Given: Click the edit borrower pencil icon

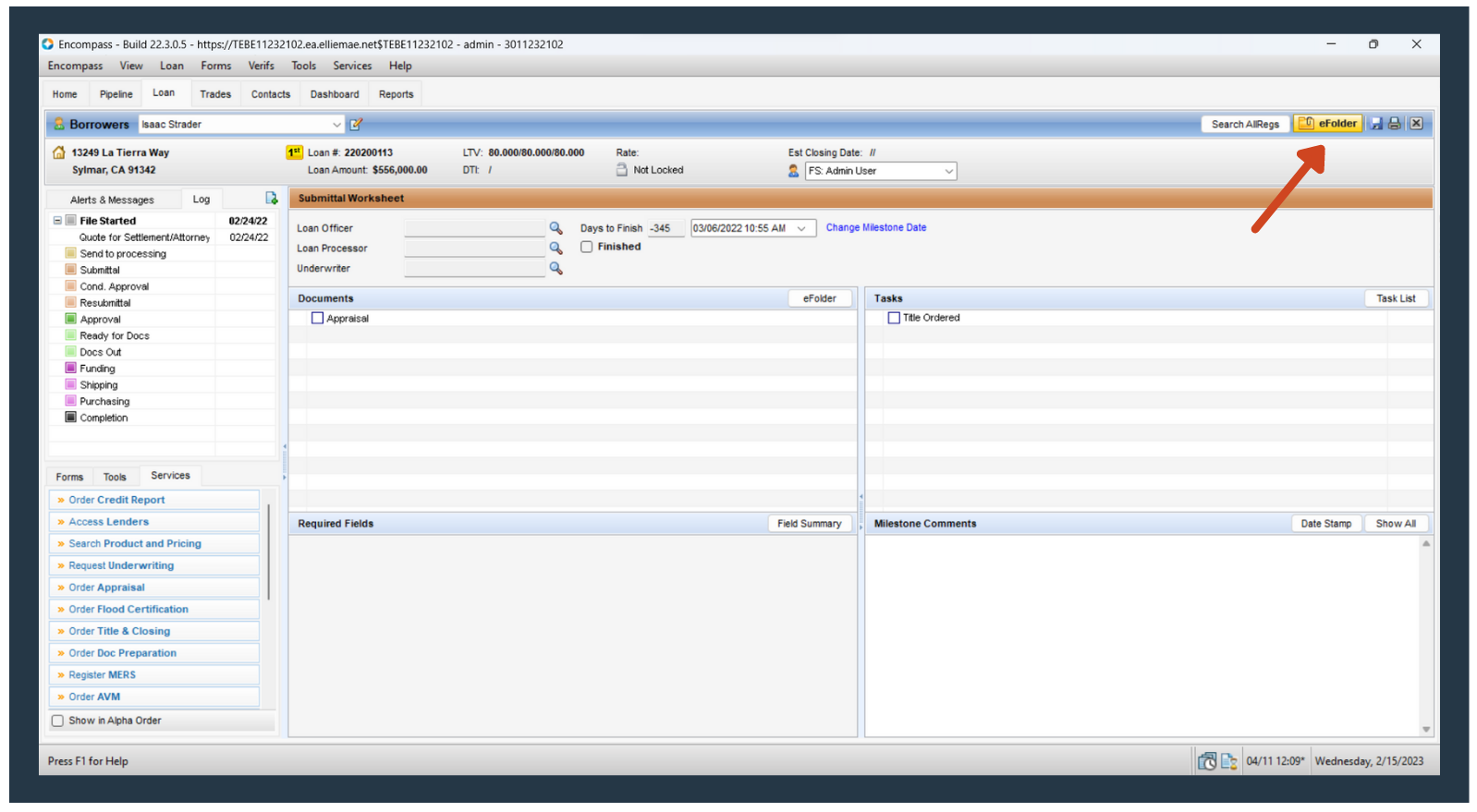Looking at the screenshot, I should [x=356, y=124].
